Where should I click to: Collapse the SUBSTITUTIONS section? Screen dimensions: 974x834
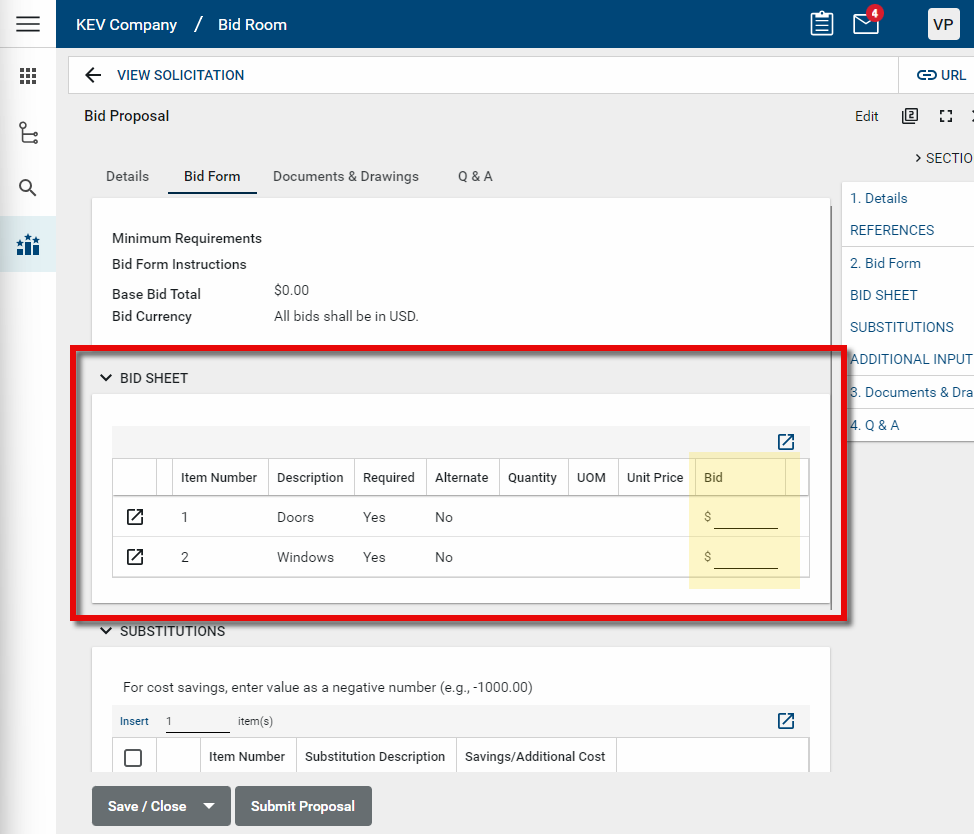coord(105,631)
